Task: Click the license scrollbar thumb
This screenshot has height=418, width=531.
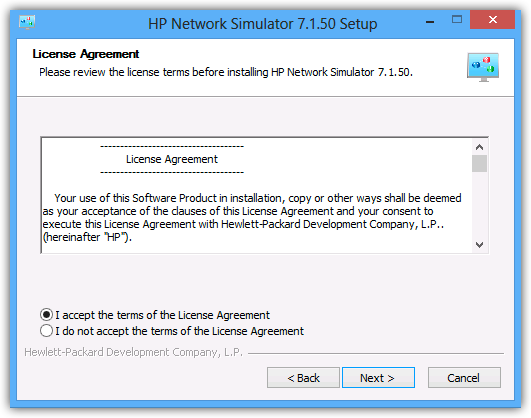Action: [479, 164]
